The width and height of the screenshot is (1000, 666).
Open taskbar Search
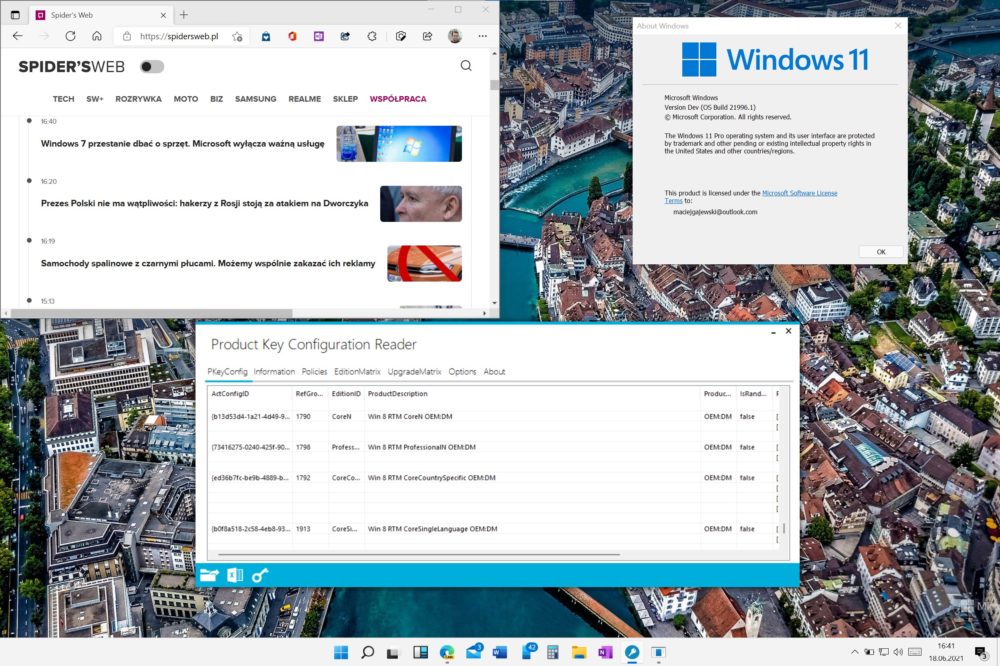click(x=367, y=652)
